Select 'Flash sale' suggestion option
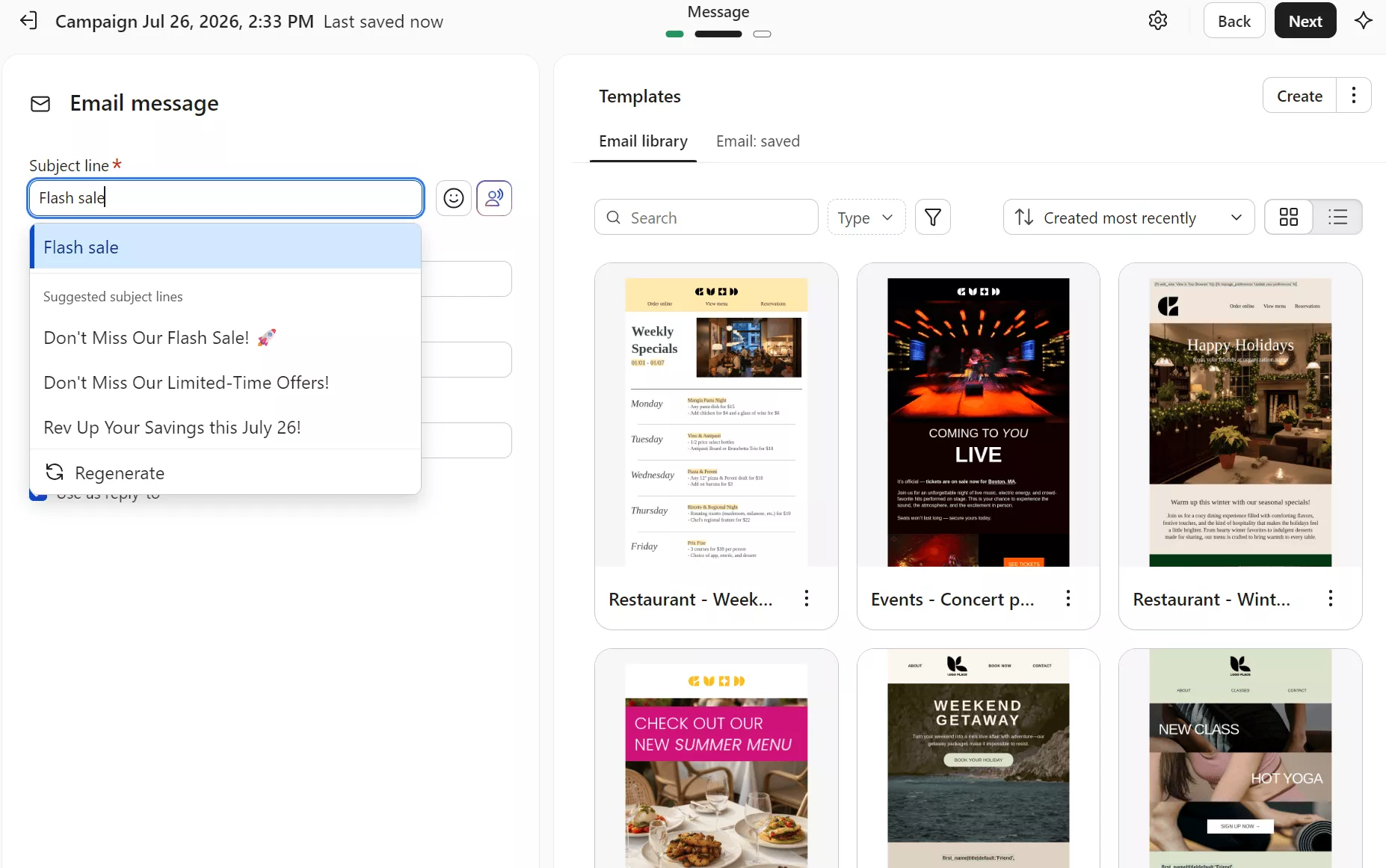The image size is (1386, 868). tap(225, 247)
